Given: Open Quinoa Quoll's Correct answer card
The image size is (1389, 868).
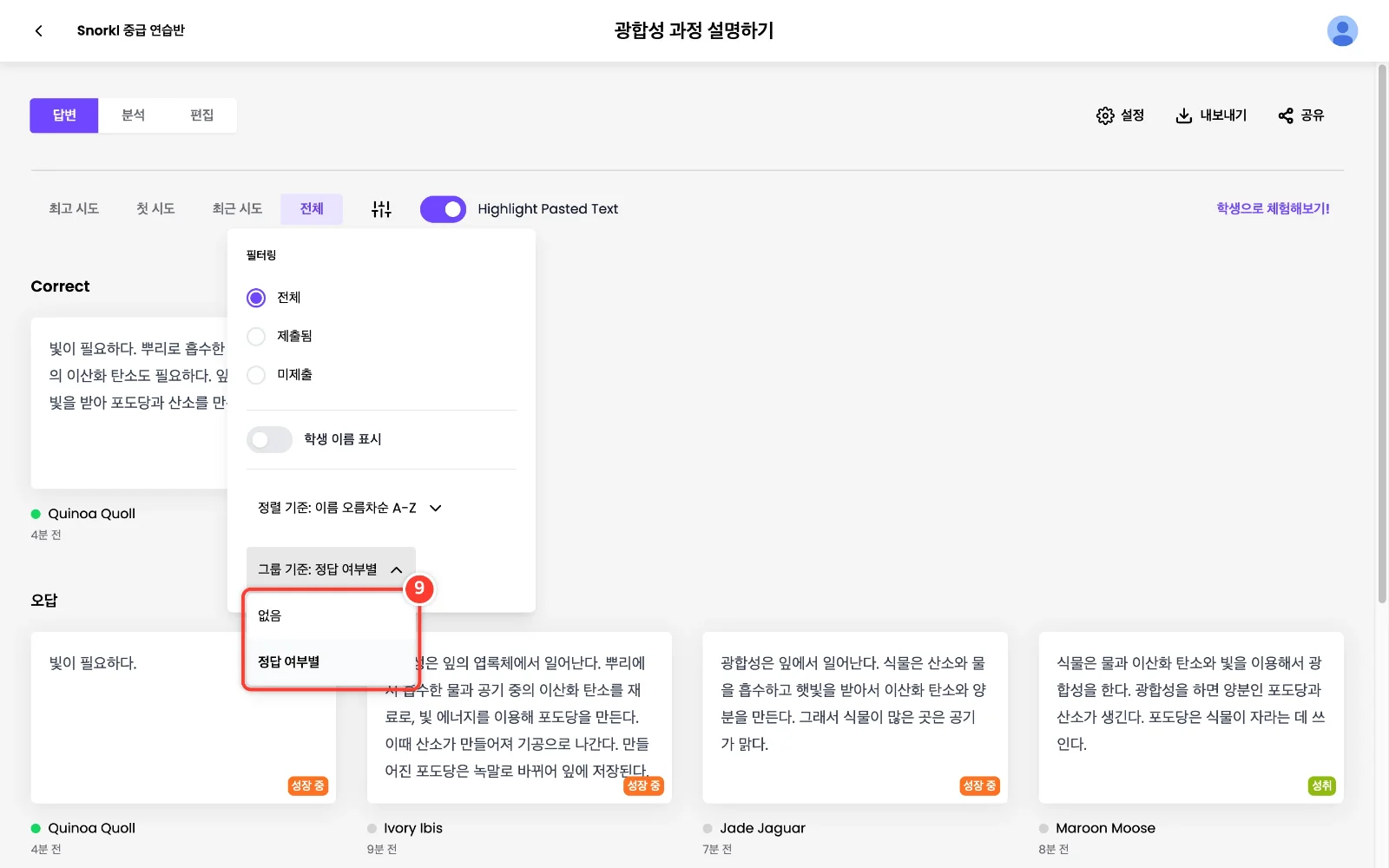Looking at the screenshot, I should click(x=129, y=403).
